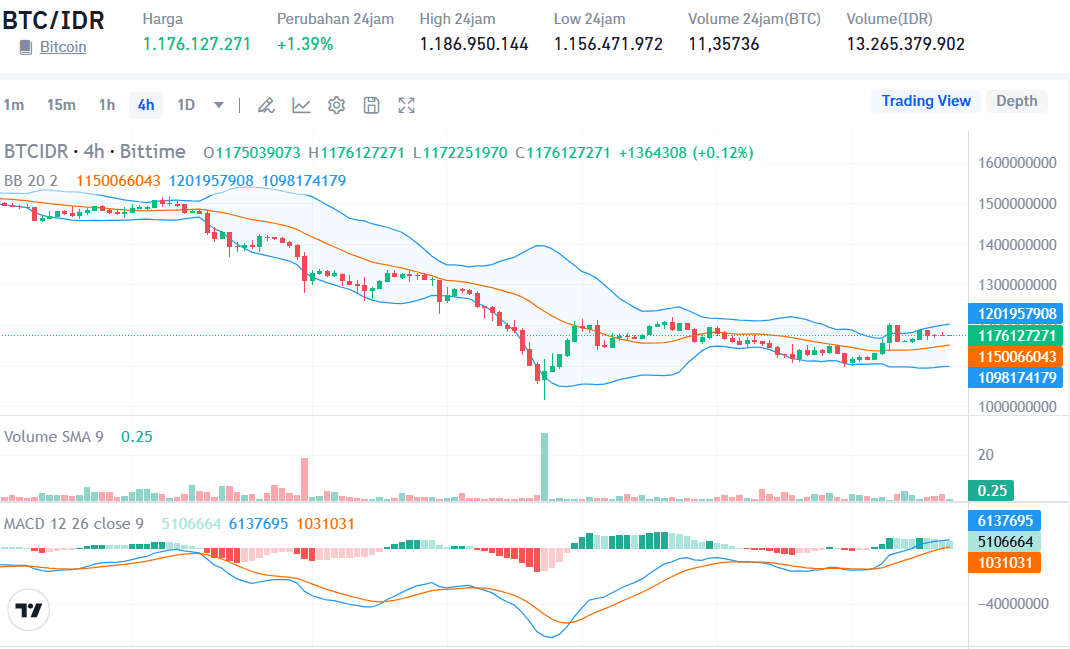Select the 4h timeframe icon button
Screen dimensions: 1070x649
click(x=145, y=104)
